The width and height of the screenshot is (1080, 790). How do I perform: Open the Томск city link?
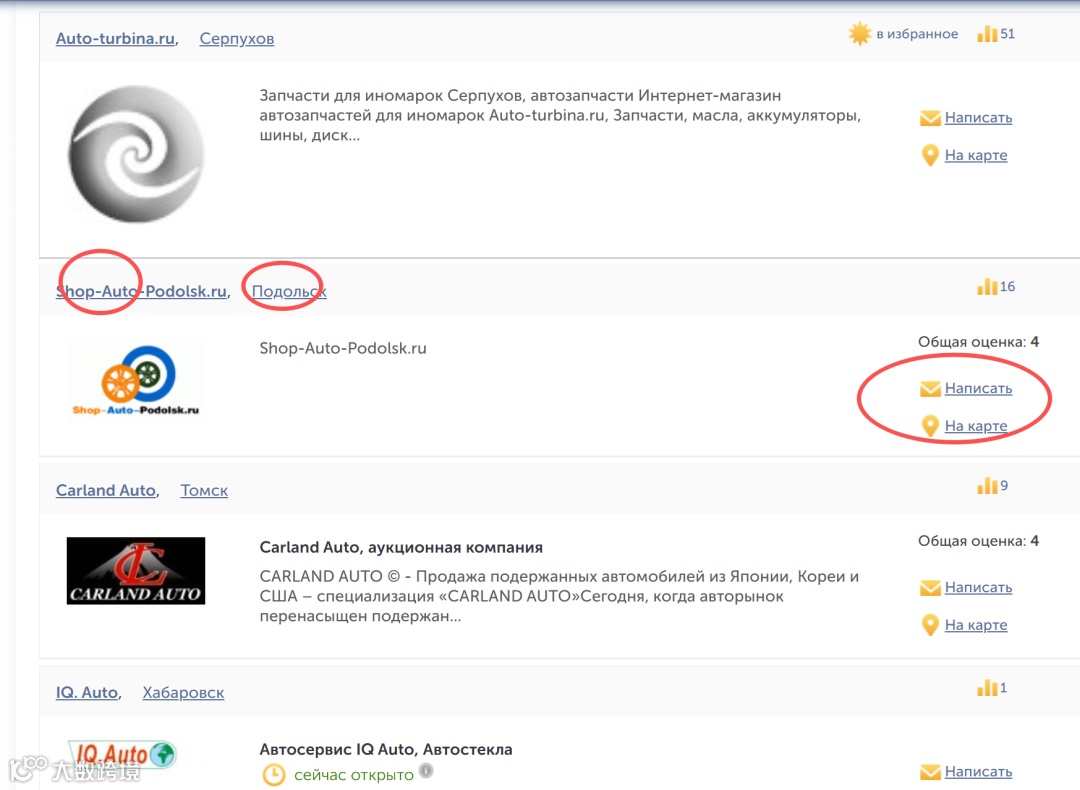click(205, 490)
